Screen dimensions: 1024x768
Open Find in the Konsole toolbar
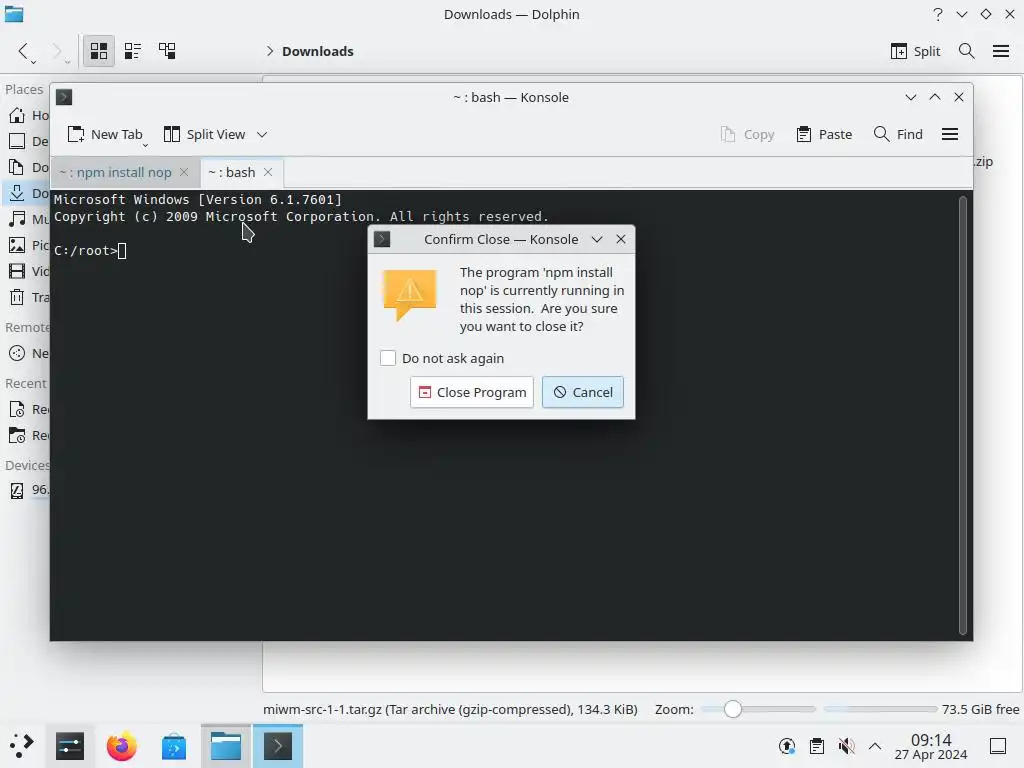tap(899, 134)
